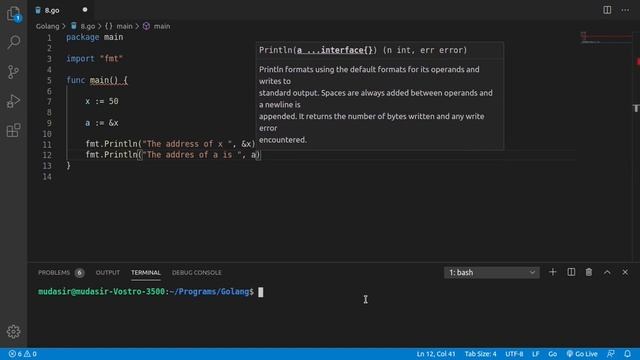The width and height of the screenshot is (640, 360).
Task: Select the Terminal panel tab
Action: (x=146, y=273)
